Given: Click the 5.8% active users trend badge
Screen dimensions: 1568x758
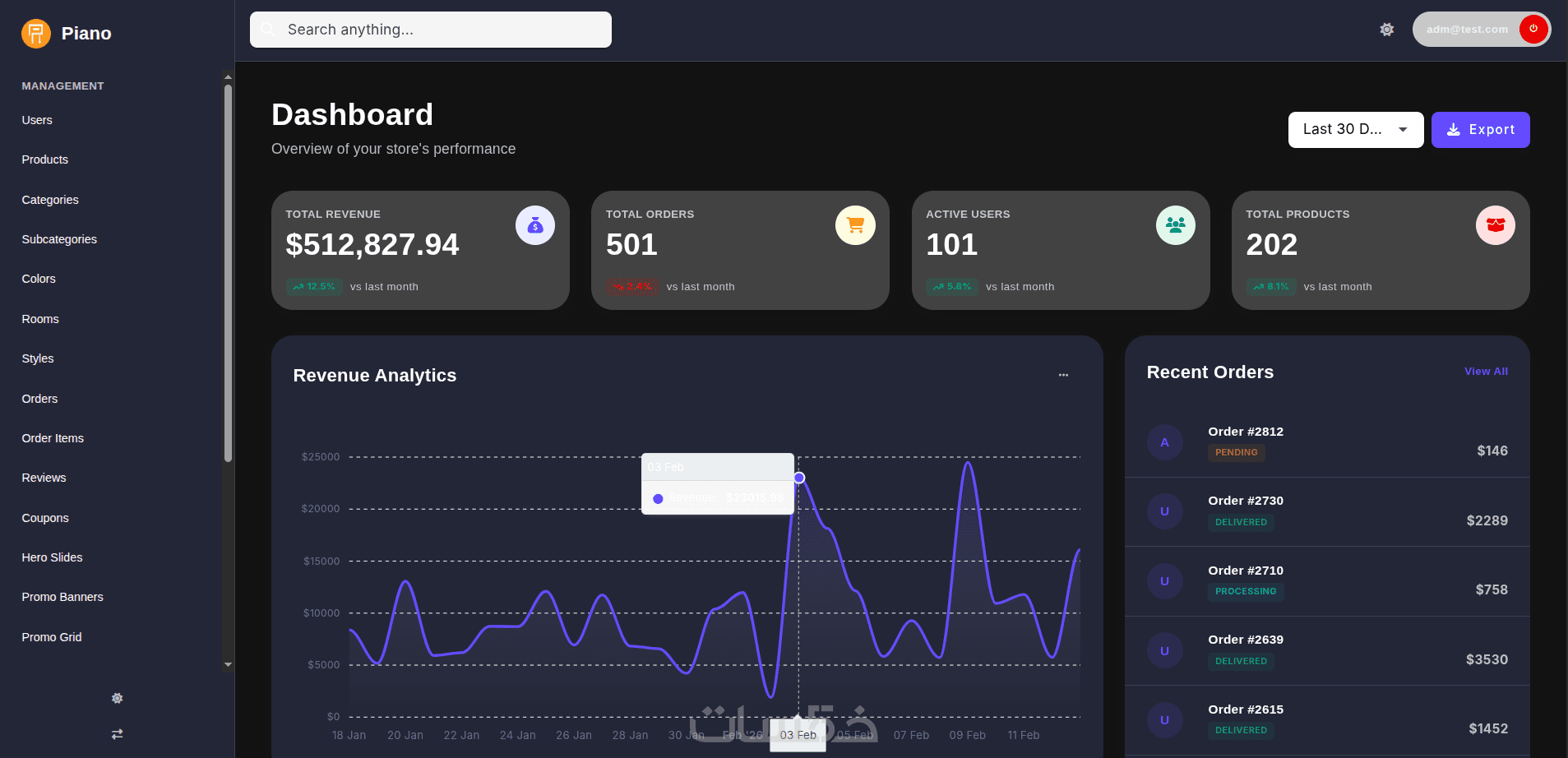Looking at the screenshot, I should [952, 287].
